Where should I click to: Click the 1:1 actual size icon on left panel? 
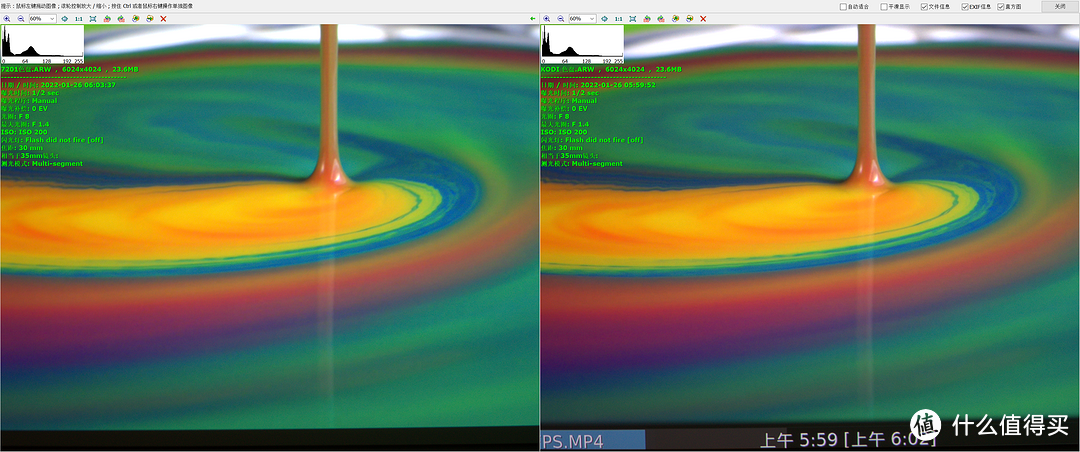tap(78, 19)
